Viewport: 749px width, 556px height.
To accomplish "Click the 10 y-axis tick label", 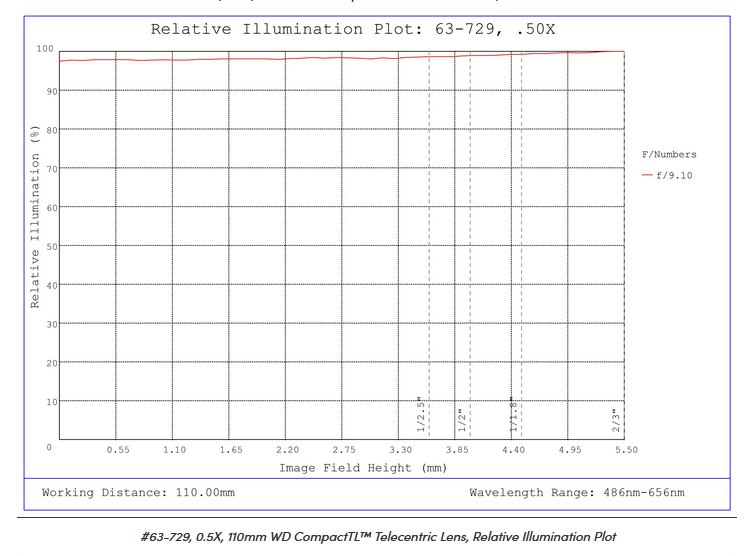I will tap(47, 402).
